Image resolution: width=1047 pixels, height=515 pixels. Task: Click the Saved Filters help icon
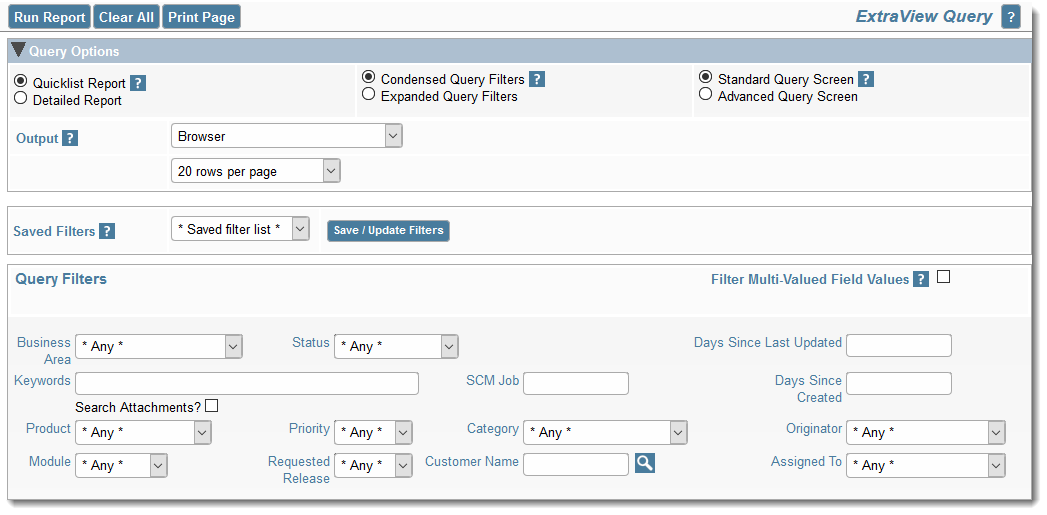pyautogui.click(x=107, y=231)
